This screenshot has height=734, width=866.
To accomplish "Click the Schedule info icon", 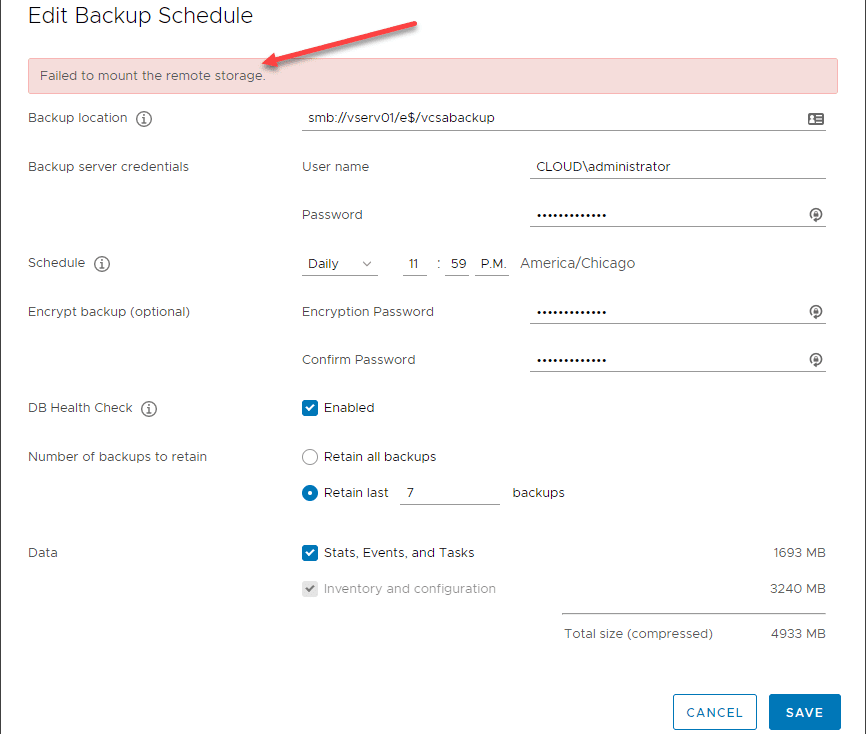I will pyautogui.click(x=102, y=264).
